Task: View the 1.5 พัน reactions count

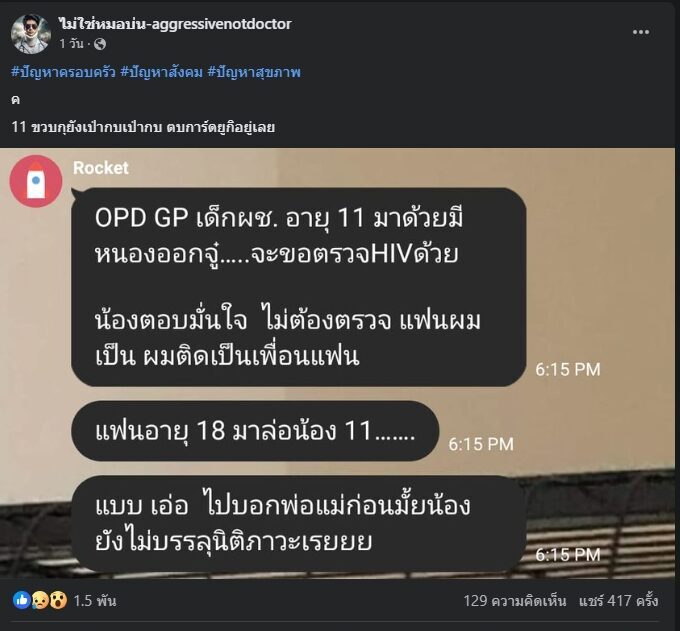Action: (x=95, y=601)
